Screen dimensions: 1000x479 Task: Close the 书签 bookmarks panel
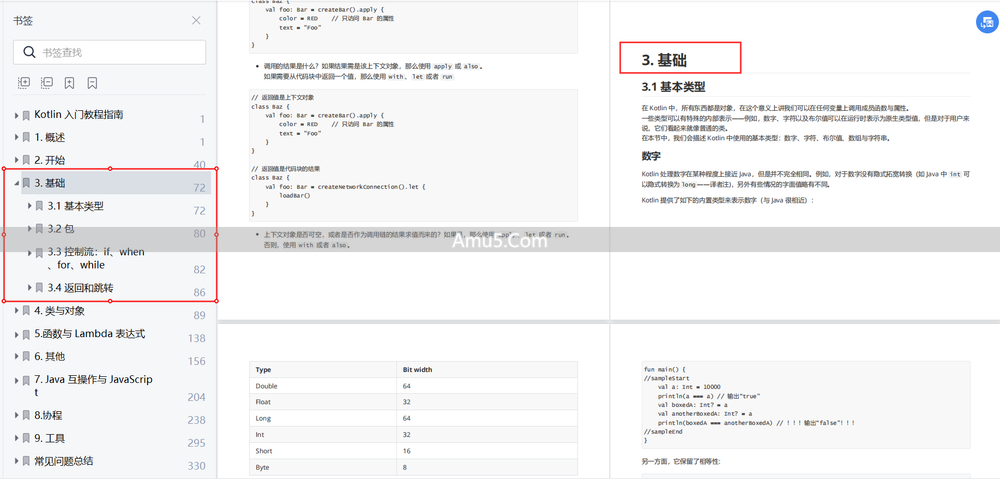196,20
